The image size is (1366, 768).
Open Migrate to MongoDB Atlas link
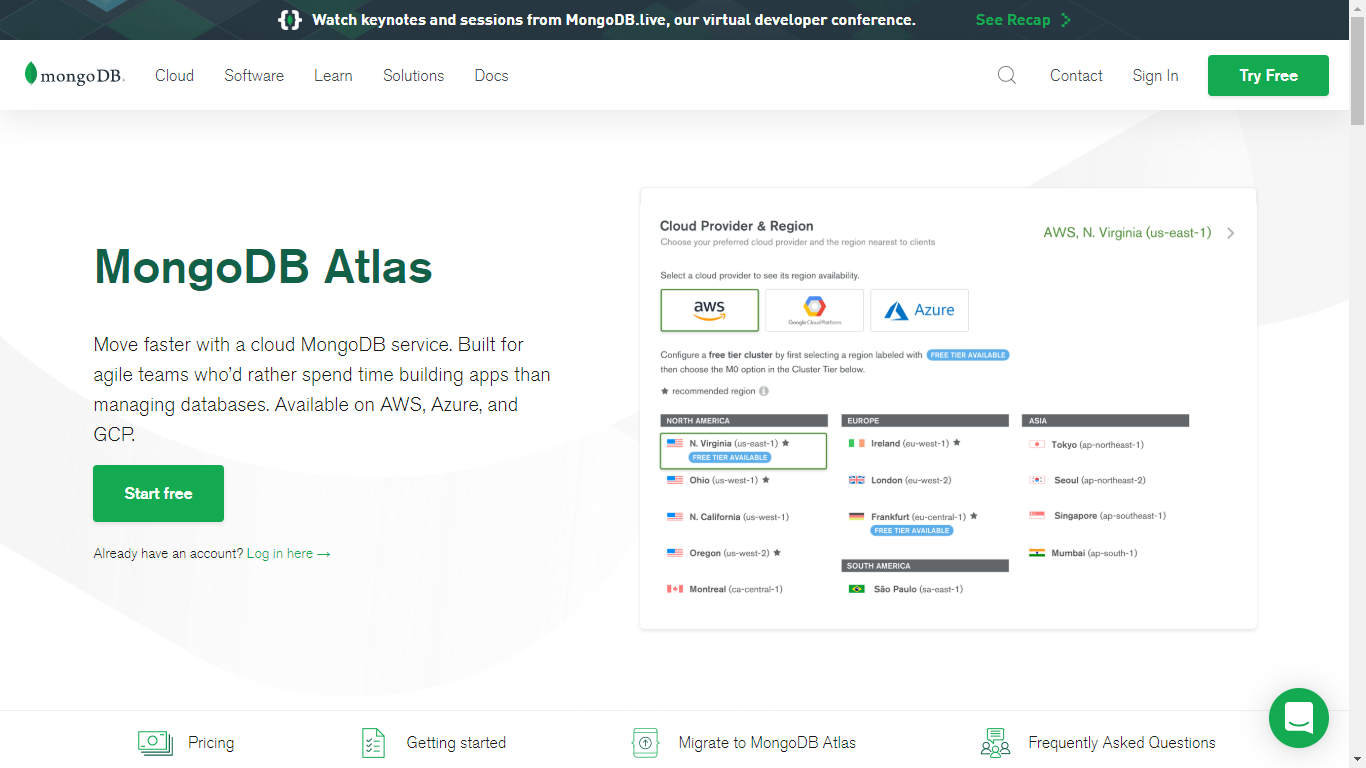point(767,742)
